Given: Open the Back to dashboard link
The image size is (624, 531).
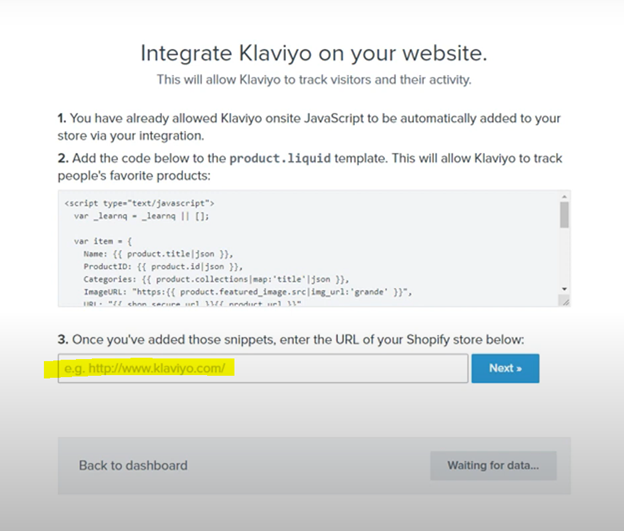Looking at the screenshot, I should [x=133, y=465].
